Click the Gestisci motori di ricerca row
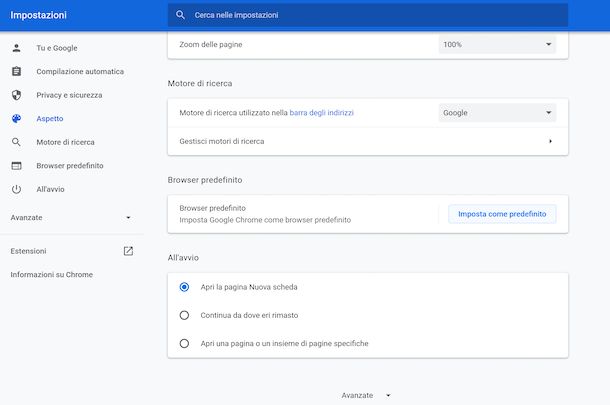Screen dimensions: 610x405 click(368, 141)
